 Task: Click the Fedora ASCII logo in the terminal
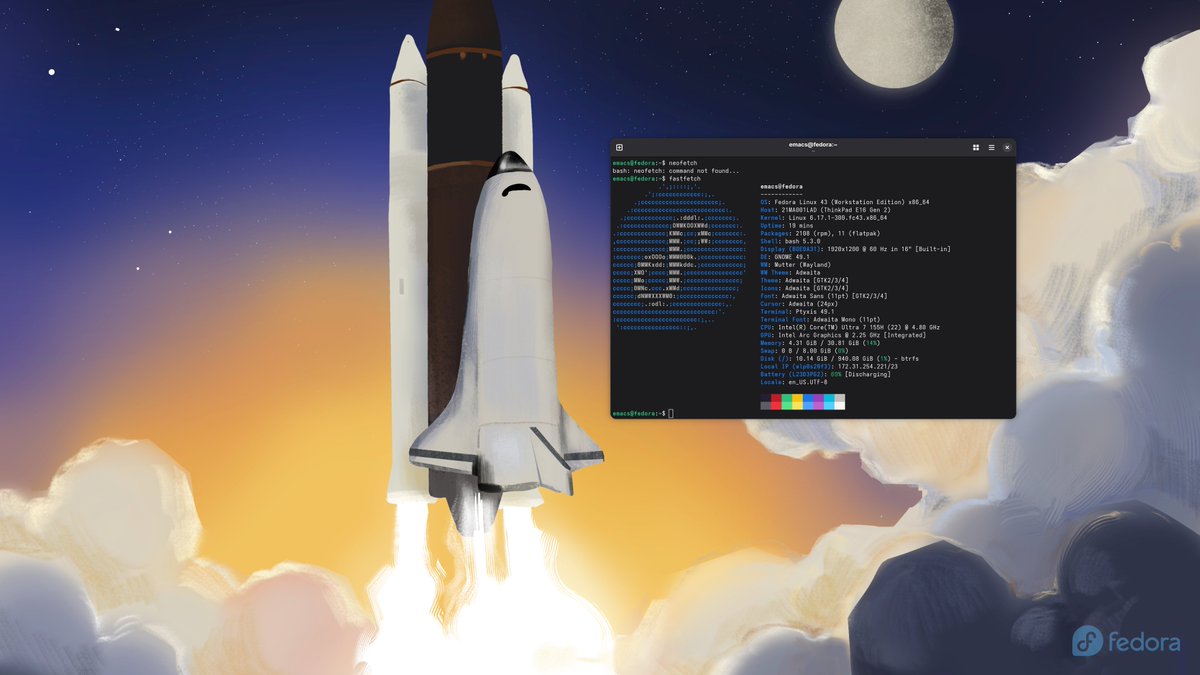tap(680, 257)
